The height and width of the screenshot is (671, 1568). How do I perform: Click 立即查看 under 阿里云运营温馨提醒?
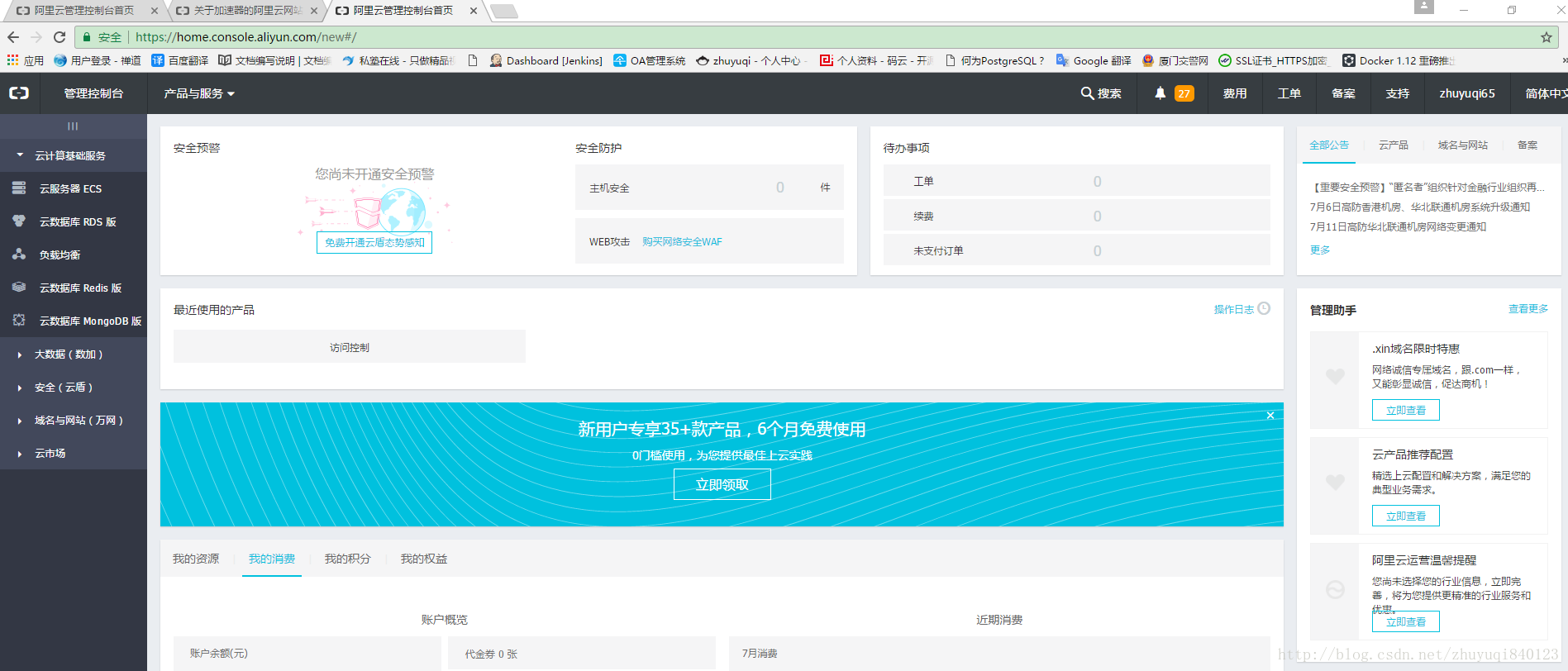(1406, 621)
